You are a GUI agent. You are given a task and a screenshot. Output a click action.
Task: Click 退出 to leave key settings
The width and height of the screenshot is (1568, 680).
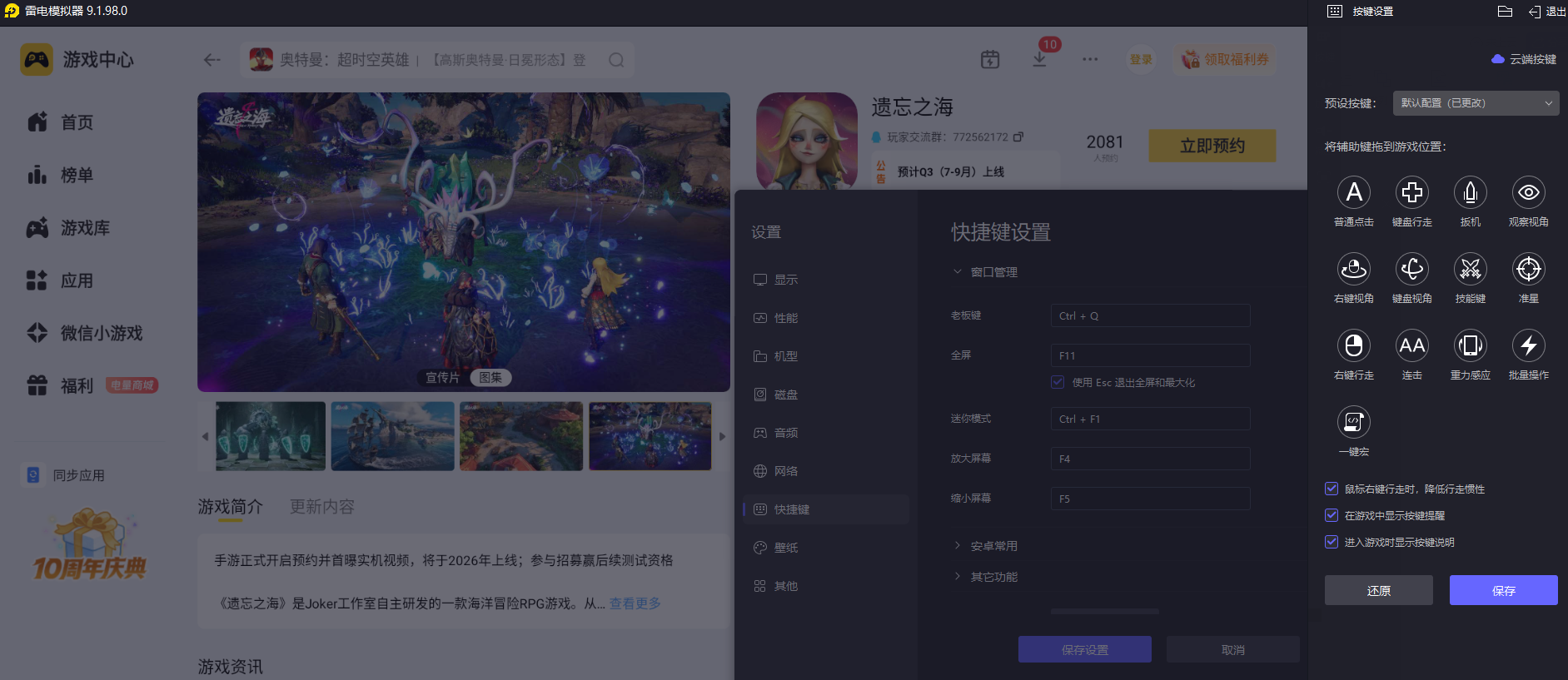[1548, 12]
